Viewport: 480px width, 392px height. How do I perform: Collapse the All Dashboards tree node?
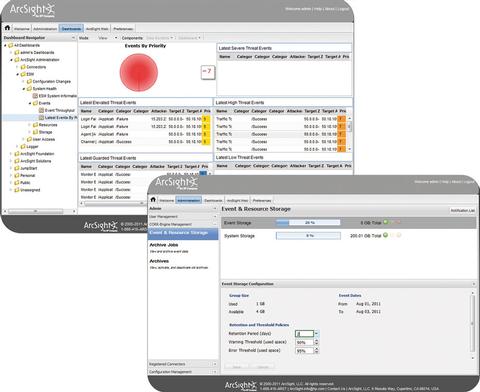pyautogui.click(x=6, y=45)
